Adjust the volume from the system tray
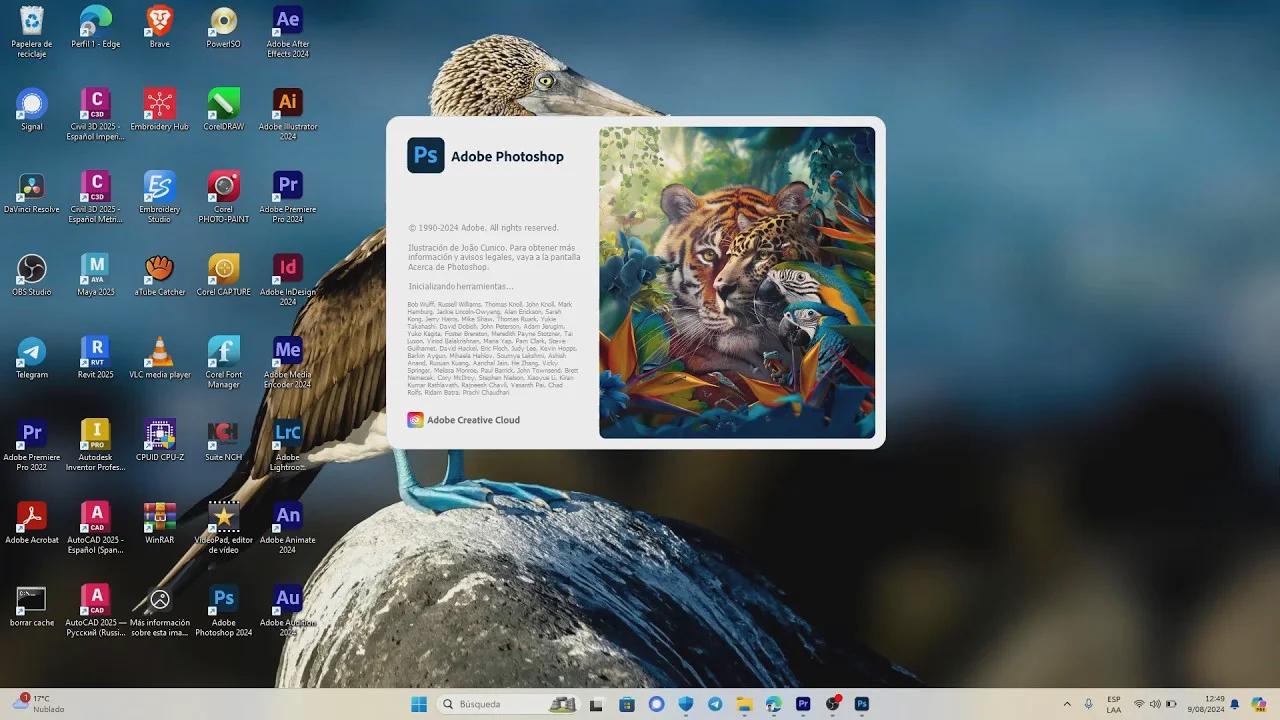 coord(1155,704)
